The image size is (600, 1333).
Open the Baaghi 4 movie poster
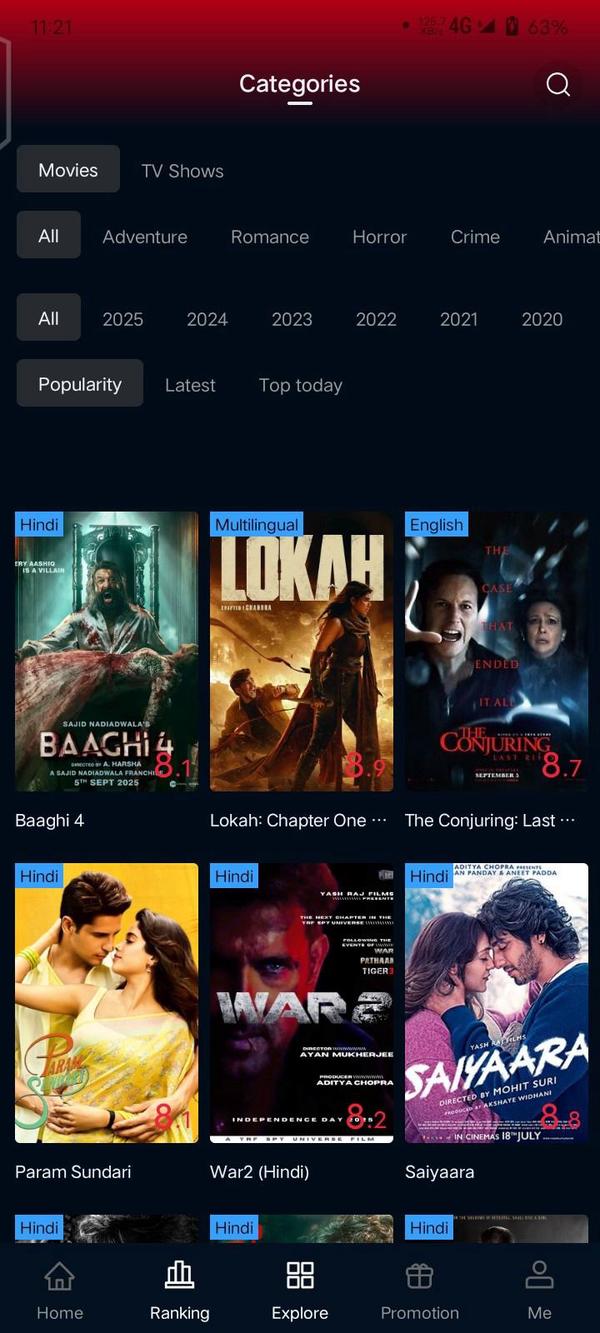coord(107,652)
